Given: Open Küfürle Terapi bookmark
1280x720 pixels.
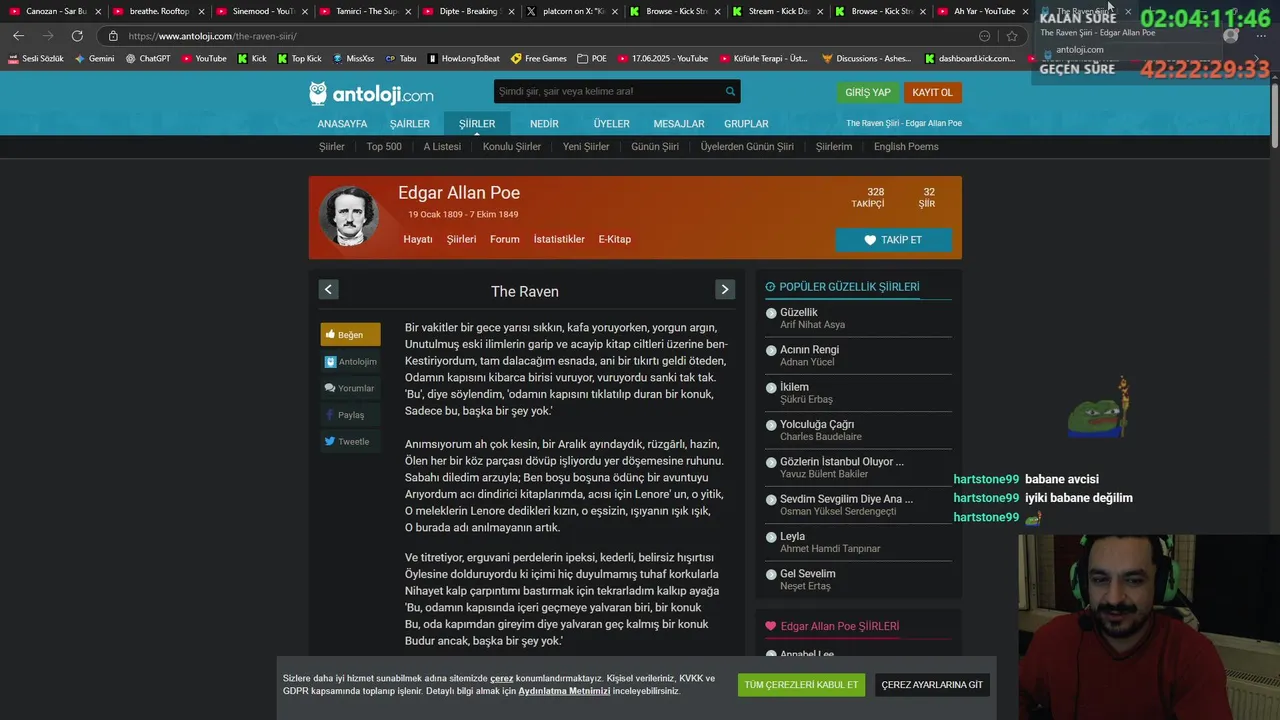Looking at the screenshot, I should [763, 59].
